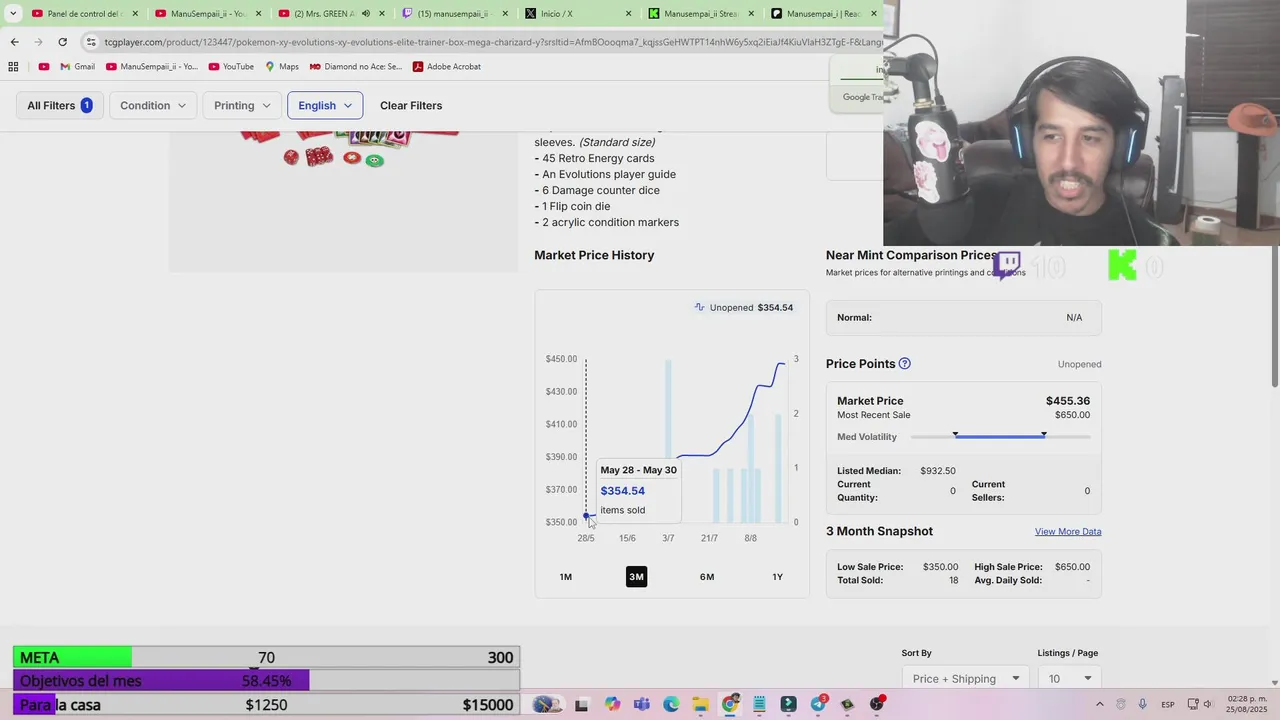Open the ESP language indicator

tap(1169, 704)
